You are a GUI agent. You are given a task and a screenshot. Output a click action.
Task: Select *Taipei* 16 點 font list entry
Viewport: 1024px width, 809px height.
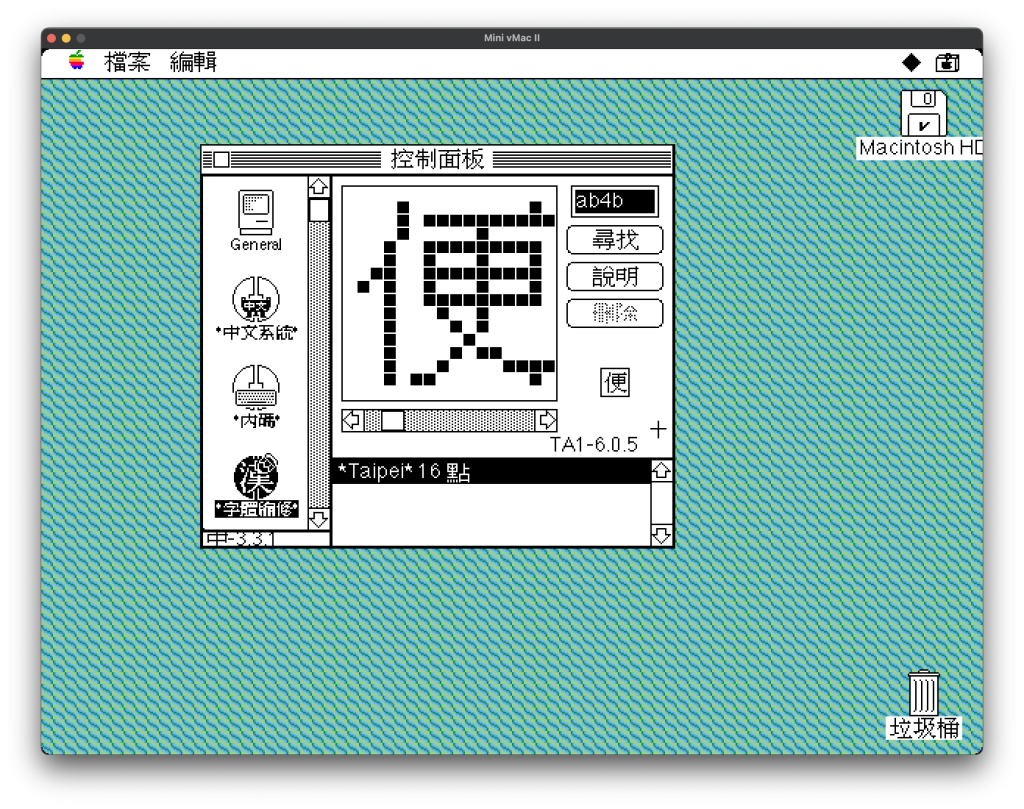point(490,472)
